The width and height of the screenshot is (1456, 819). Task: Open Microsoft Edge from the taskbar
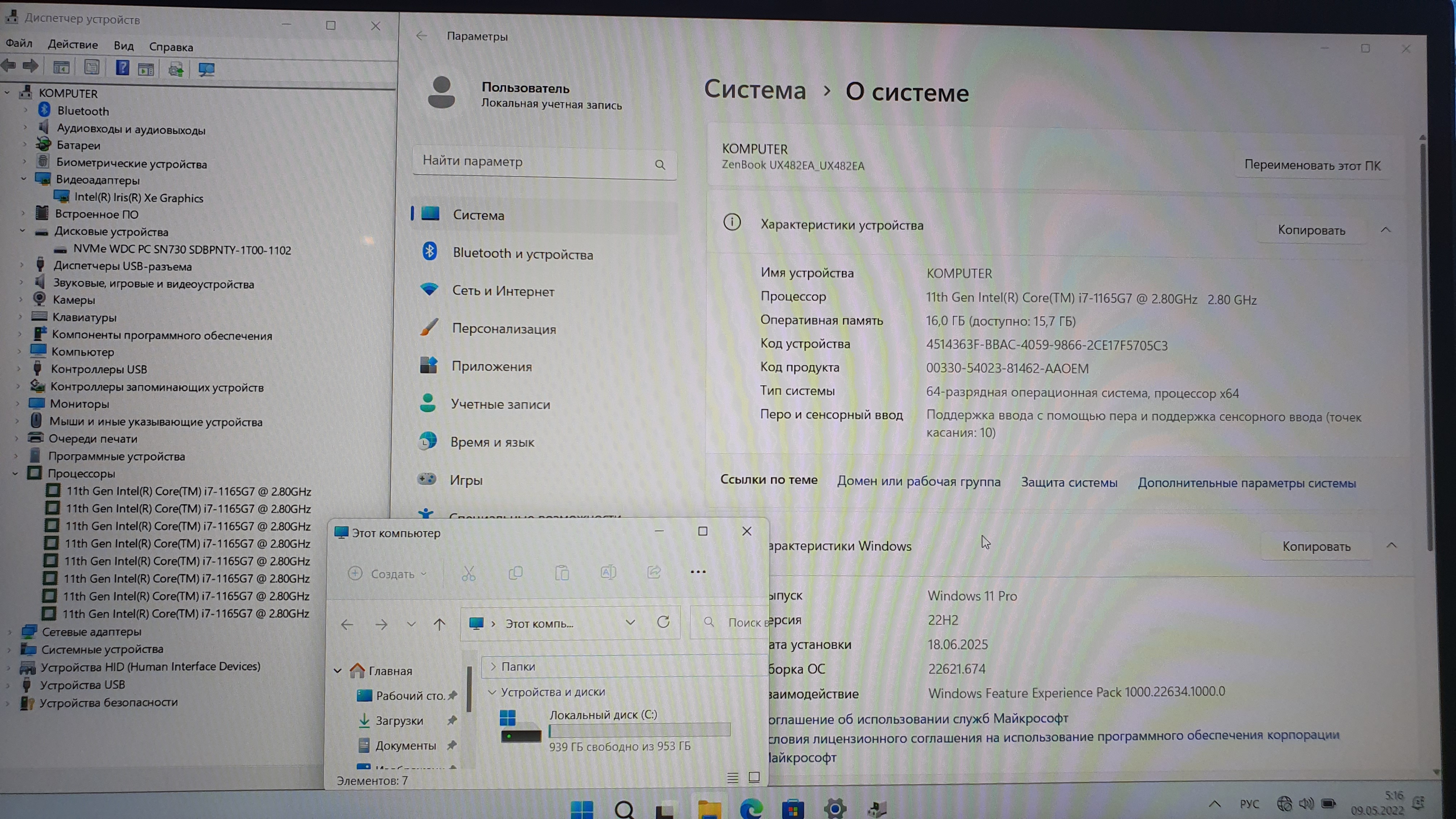click(751, 809)
